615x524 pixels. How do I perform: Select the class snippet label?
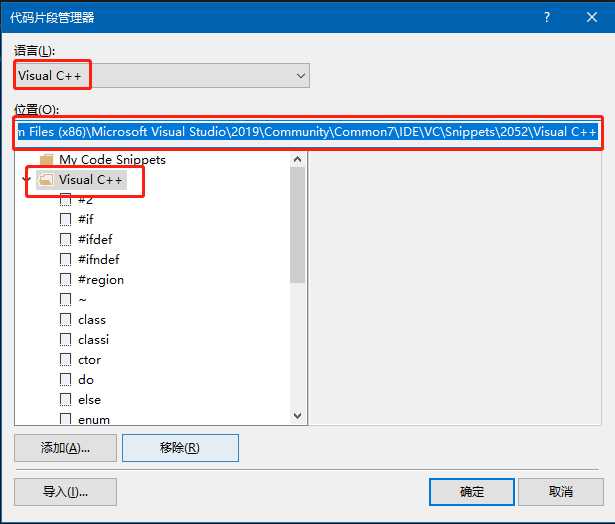92,320
